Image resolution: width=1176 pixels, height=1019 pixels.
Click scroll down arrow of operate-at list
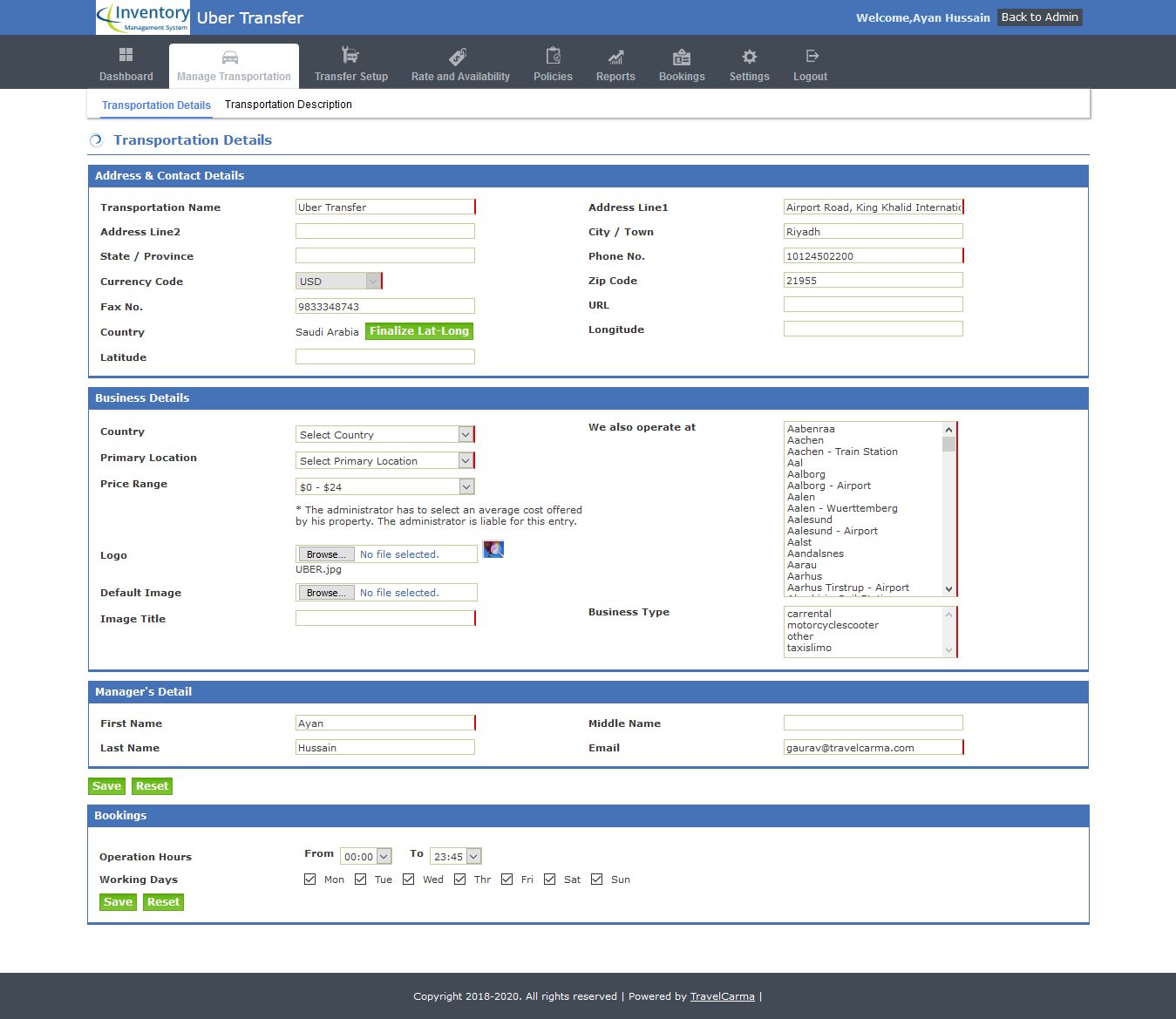coord(948,589)
